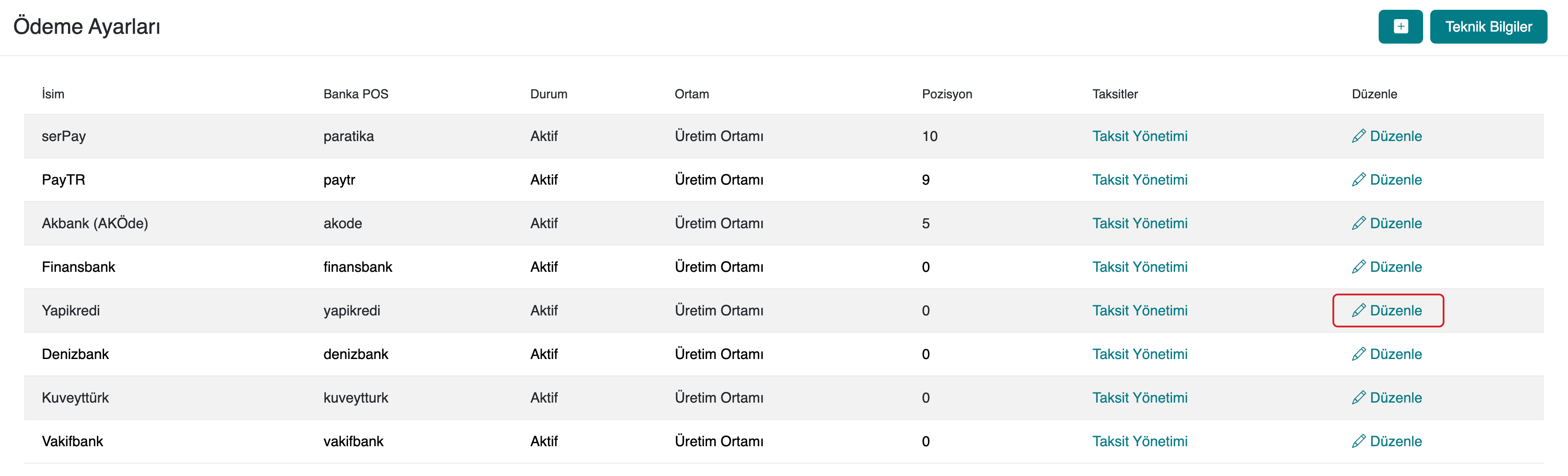1568x476 pixels.
Task: Open Taksit Yönetimi for Vakifbank
Action: pos(1140,441)
